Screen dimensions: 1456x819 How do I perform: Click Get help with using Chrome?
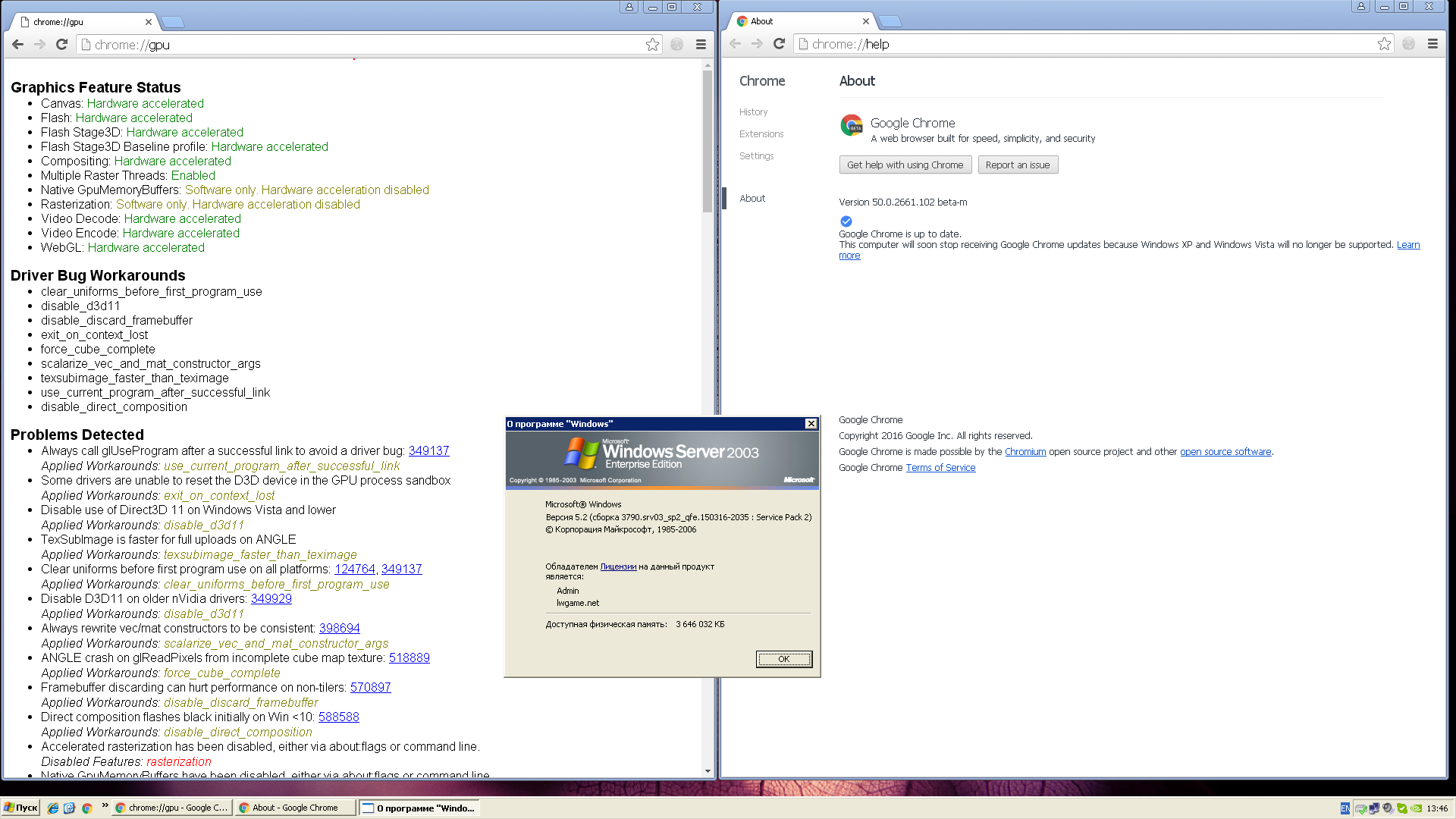905,165
